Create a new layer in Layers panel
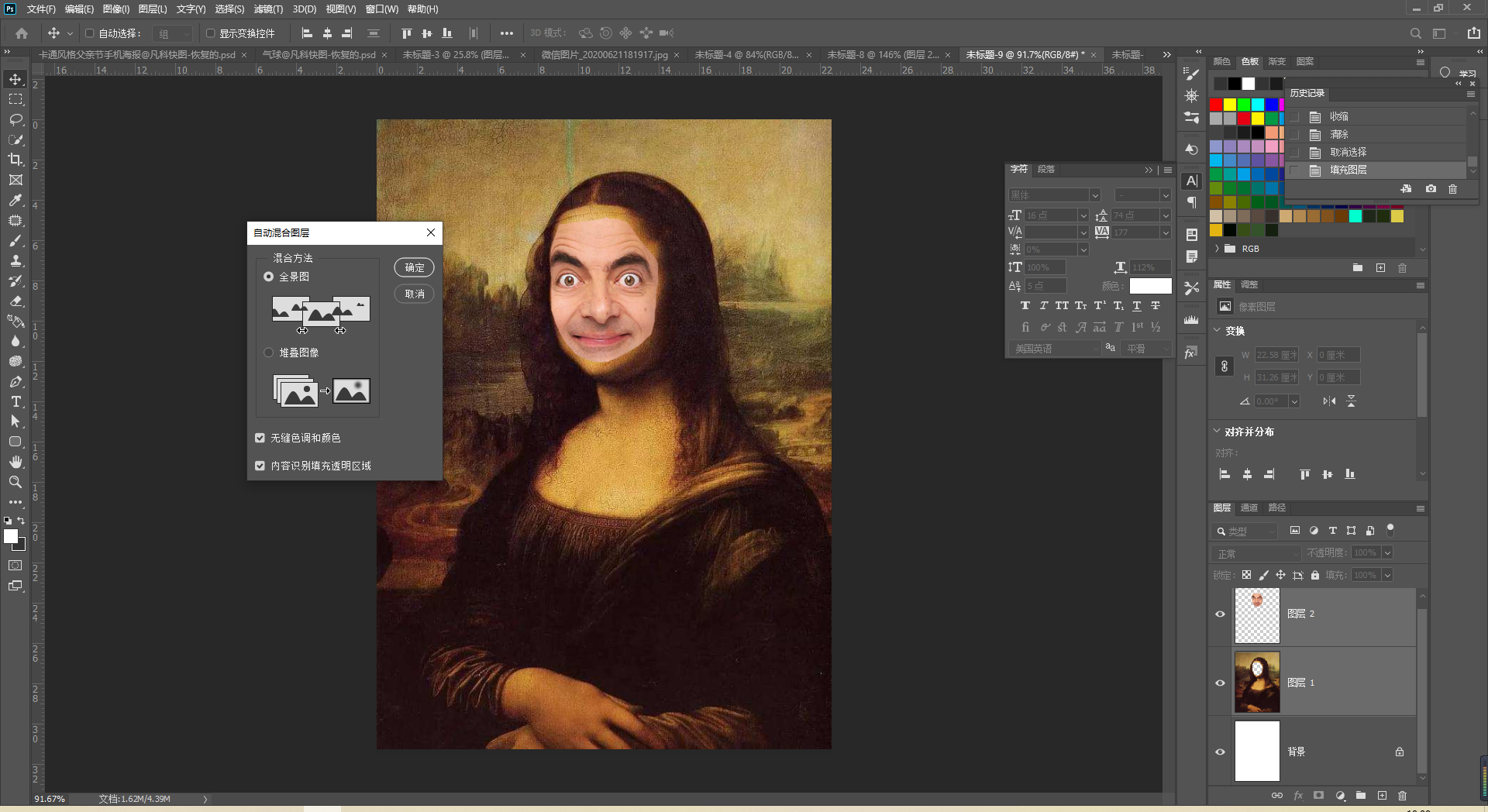Screen dimensions: 1488x812 [x=1382, y=796]
